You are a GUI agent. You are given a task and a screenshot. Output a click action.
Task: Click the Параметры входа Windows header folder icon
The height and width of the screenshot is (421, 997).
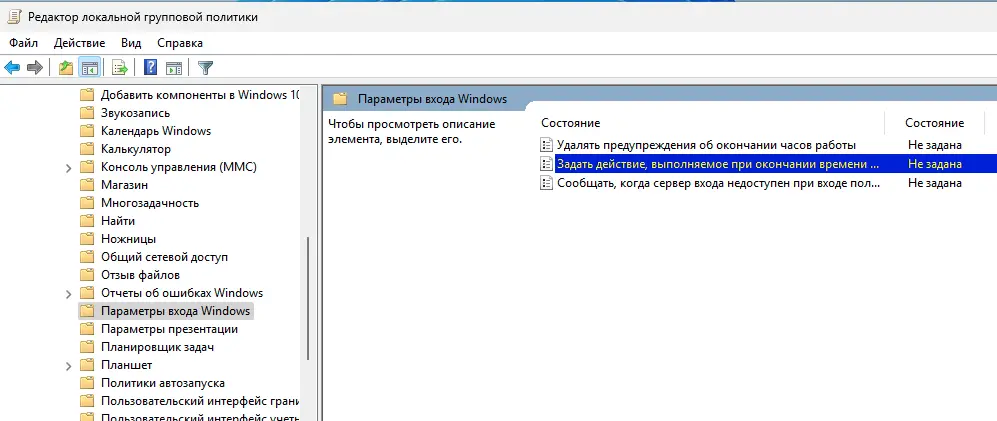point(341,99)
